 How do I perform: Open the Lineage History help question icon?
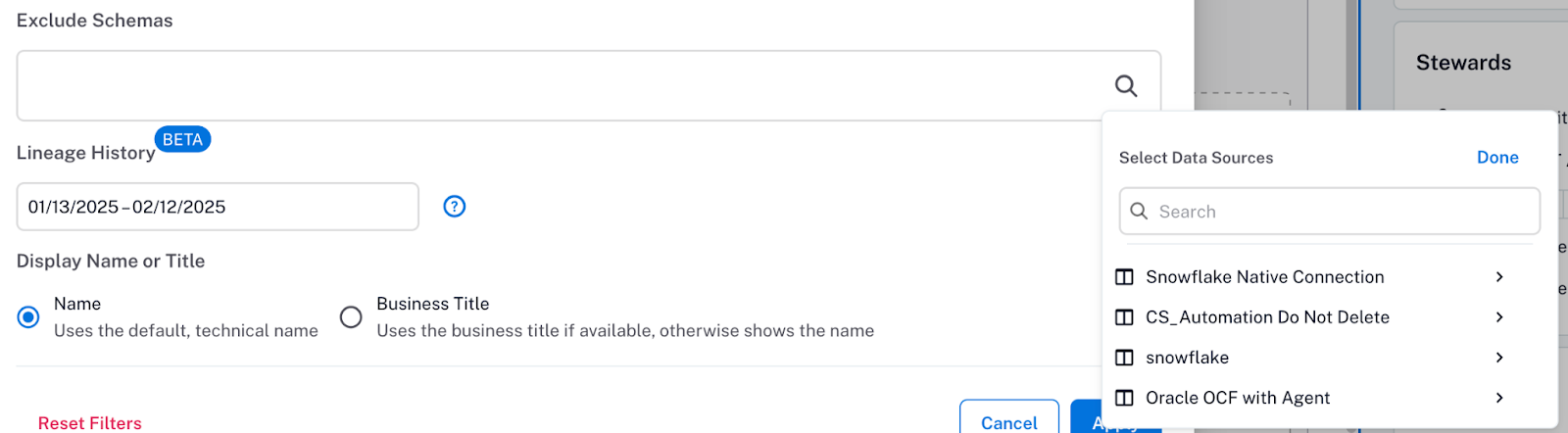455,206
